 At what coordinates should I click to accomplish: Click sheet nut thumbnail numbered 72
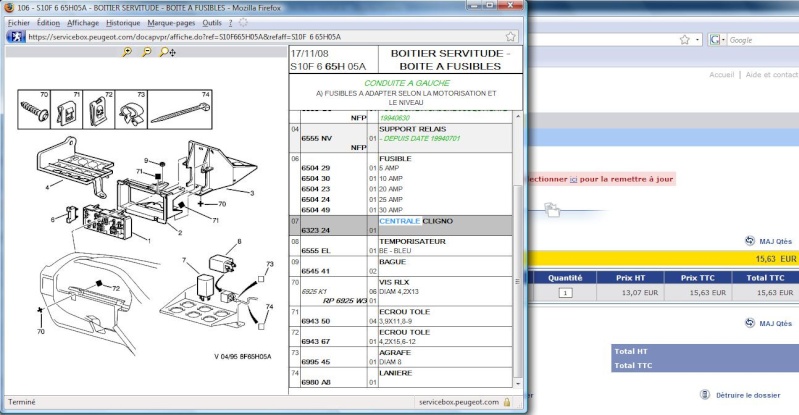pyautogui.click(x=98, y=110)
